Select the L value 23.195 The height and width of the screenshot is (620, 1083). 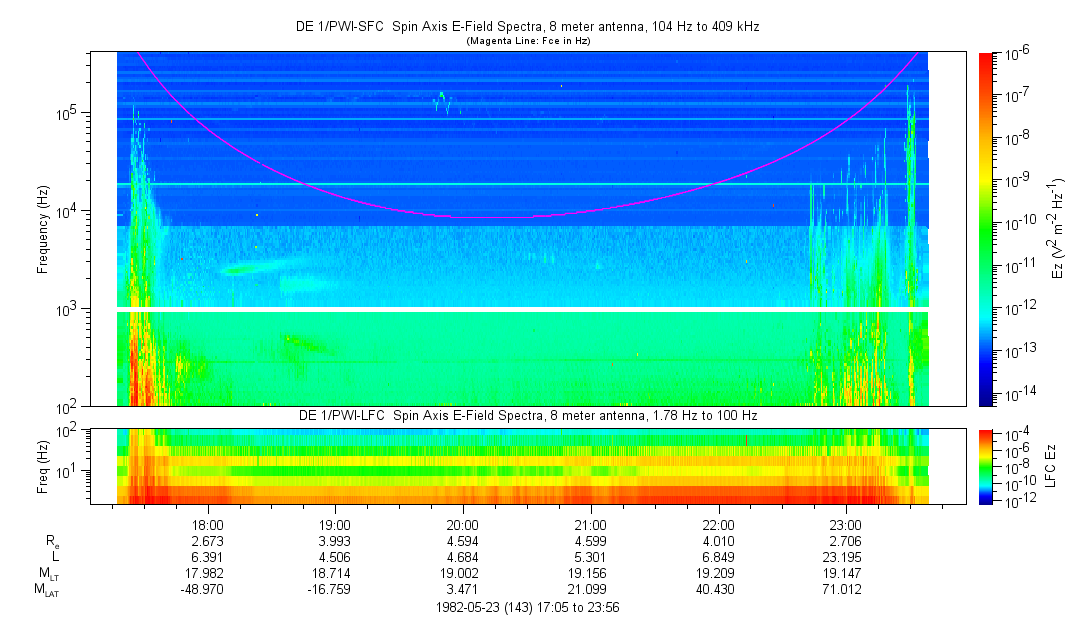846,557
